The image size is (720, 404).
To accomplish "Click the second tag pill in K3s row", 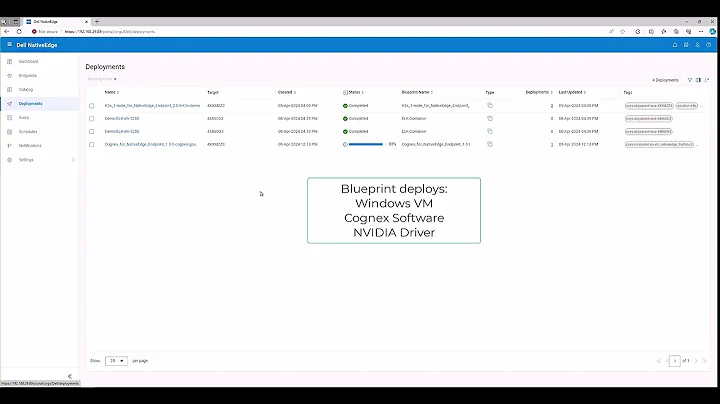I will click(686, 106).
